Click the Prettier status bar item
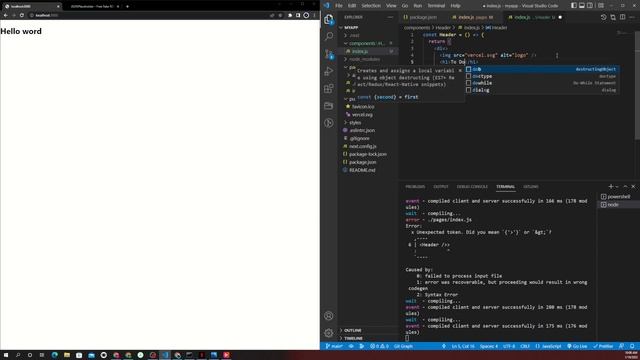 point(603,346)
